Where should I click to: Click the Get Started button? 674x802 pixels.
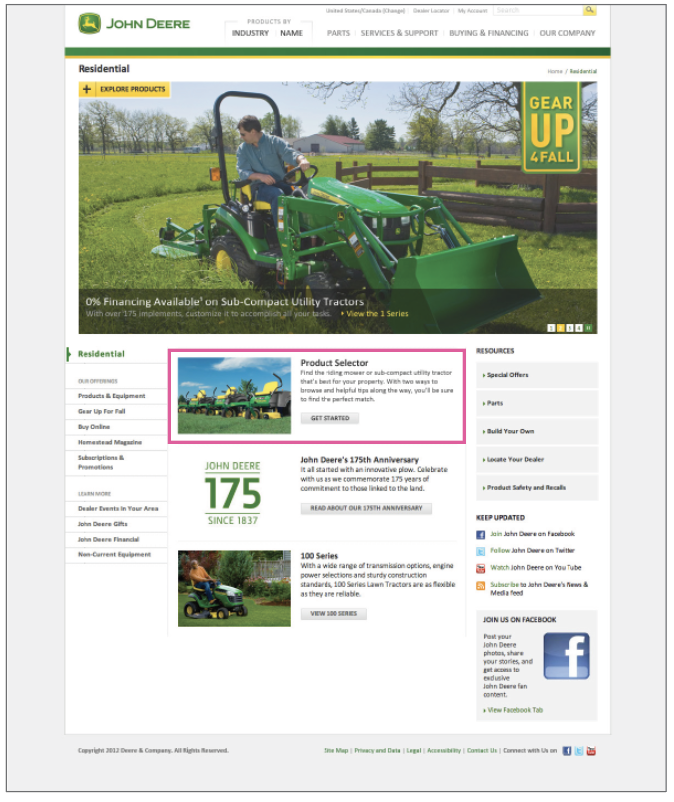click(x=330, y=418)
